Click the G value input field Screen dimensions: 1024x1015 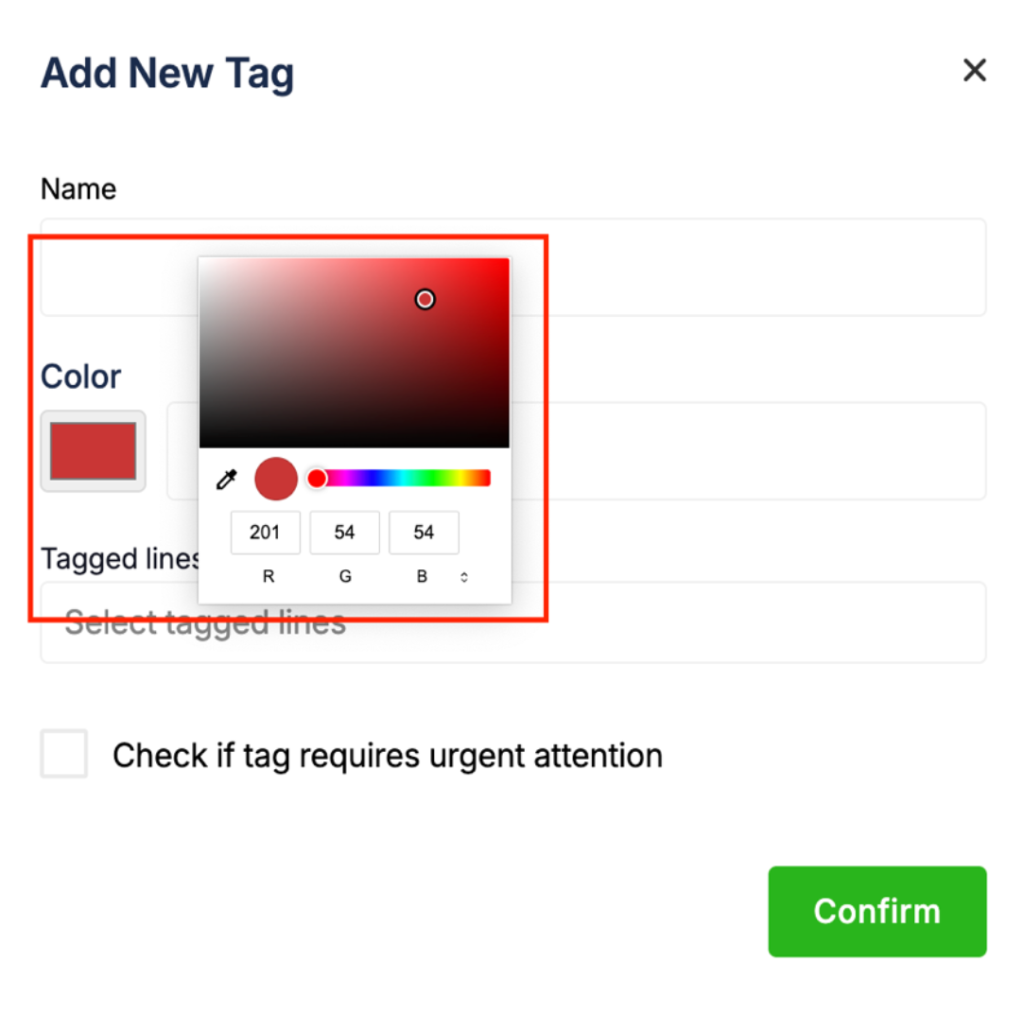click(x=344, y=533)
